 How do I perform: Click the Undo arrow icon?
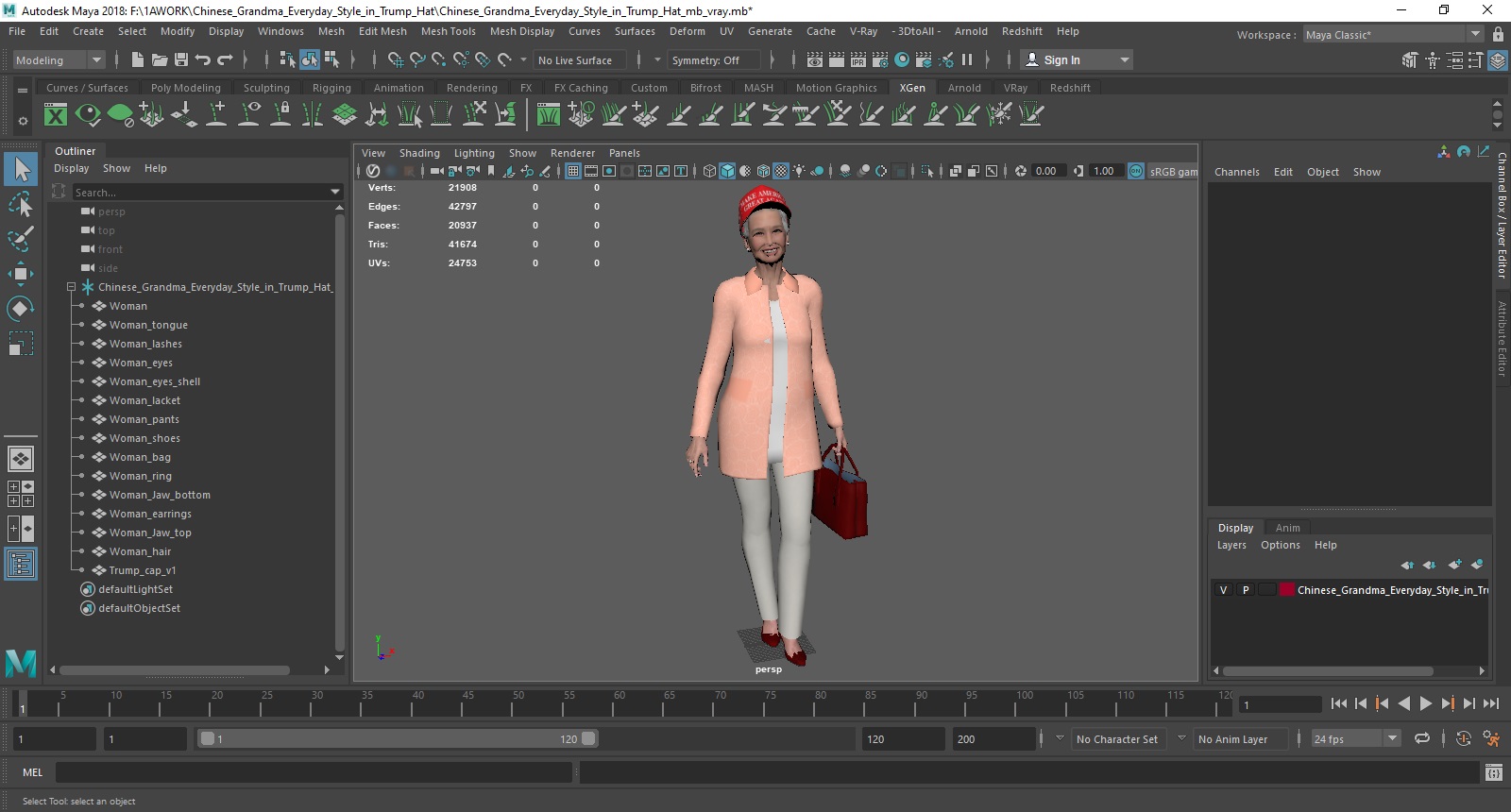tap(203, 59)
